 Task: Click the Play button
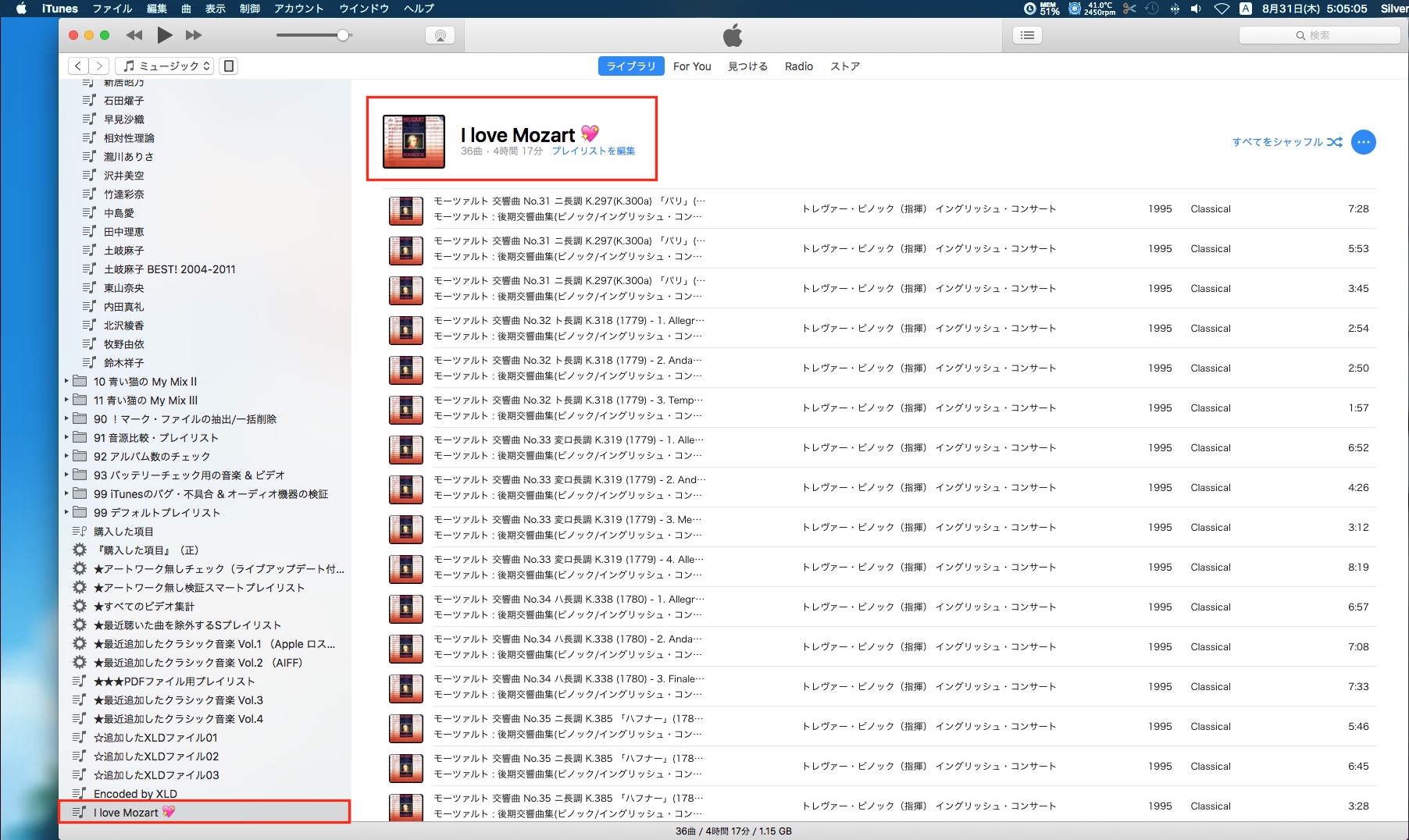(x=164, y=35)
